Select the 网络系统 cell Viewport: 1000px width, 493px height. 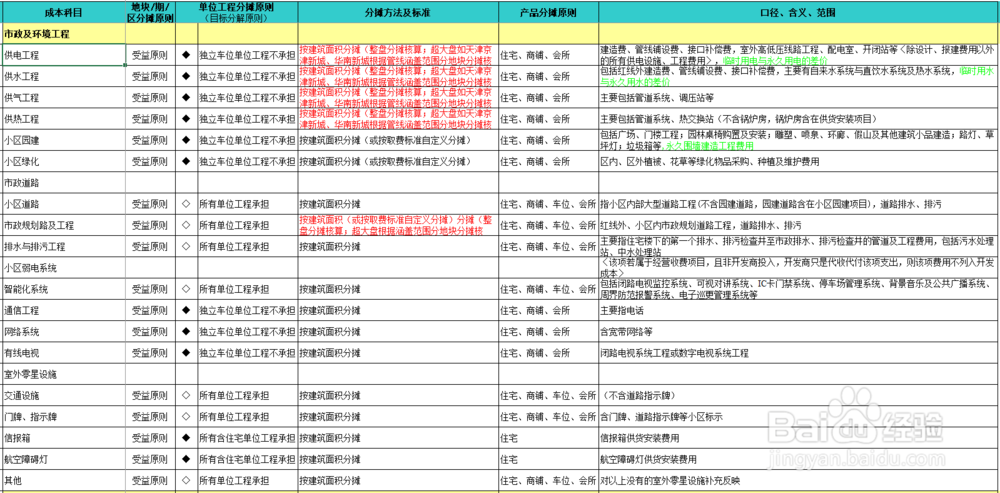click(62, 332)
